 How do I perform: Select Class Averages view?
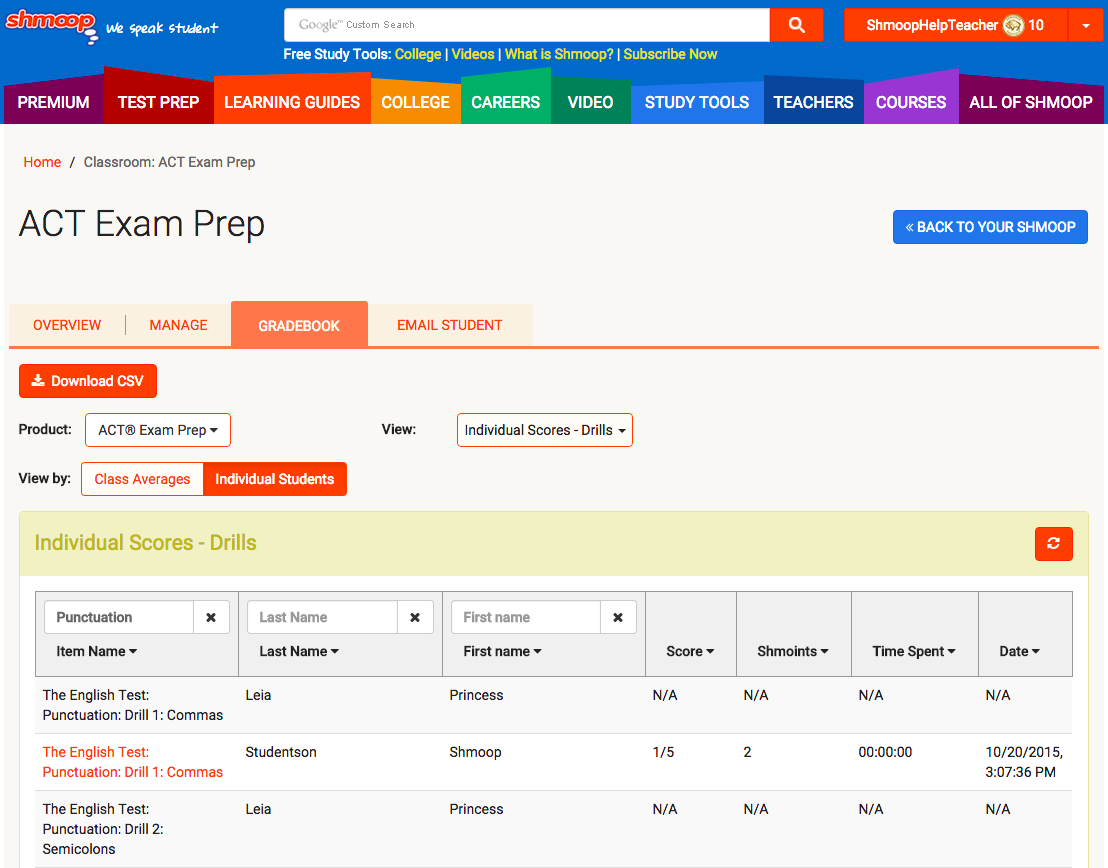(142, 479)
